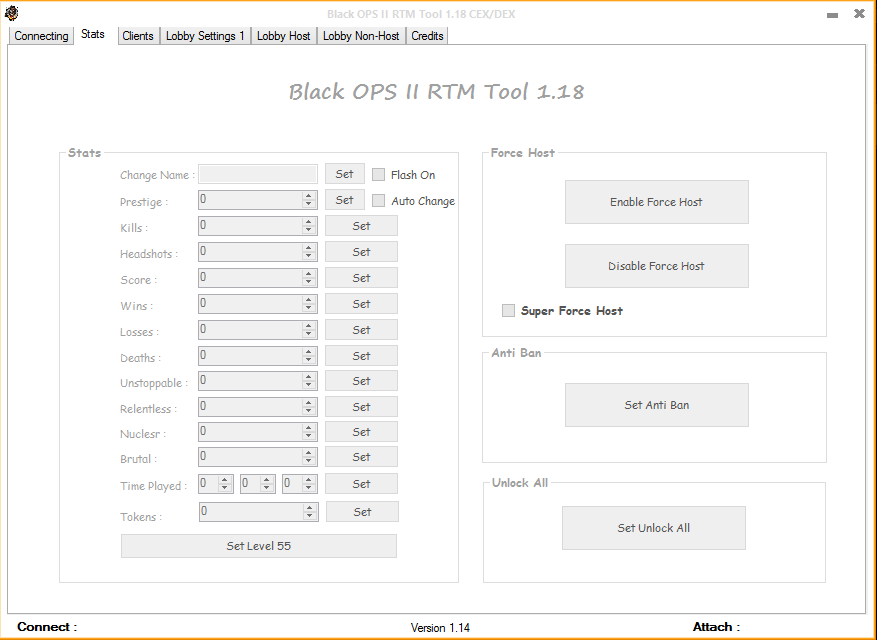
Task: Close the RTM Tool window
Action: [859, 14]
